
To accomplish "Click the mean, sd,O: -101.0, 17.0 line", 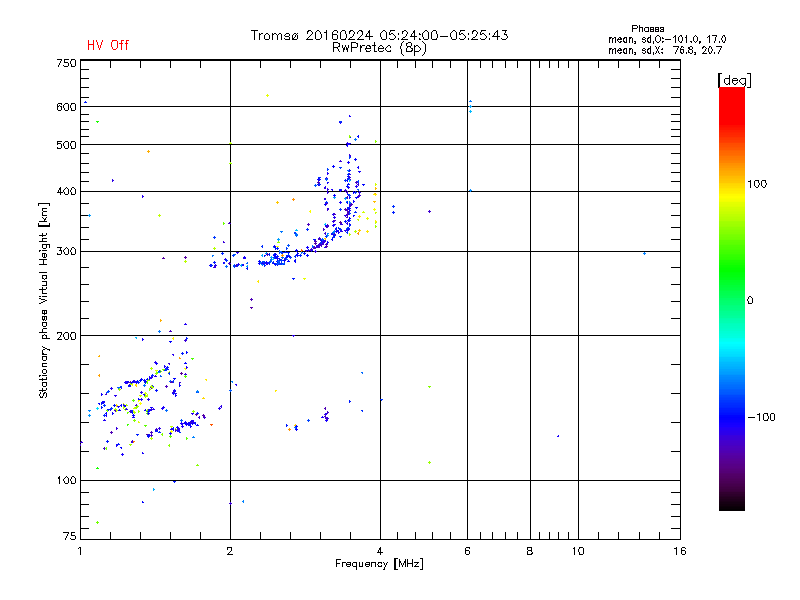I will coord(667,39).
